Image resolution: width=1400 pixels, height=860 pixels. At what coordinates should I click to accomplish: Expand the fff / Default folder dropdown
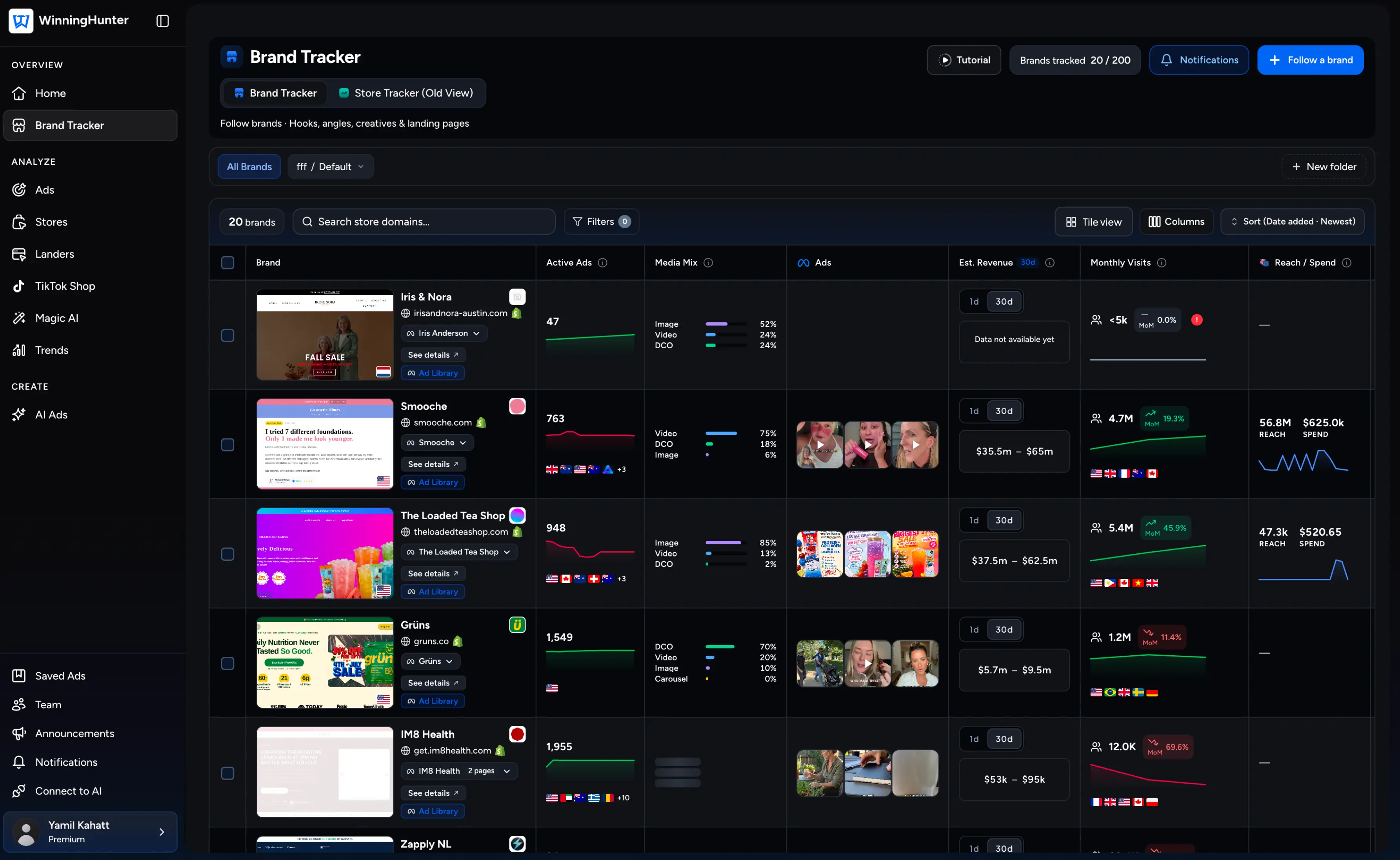pos(330,167)
